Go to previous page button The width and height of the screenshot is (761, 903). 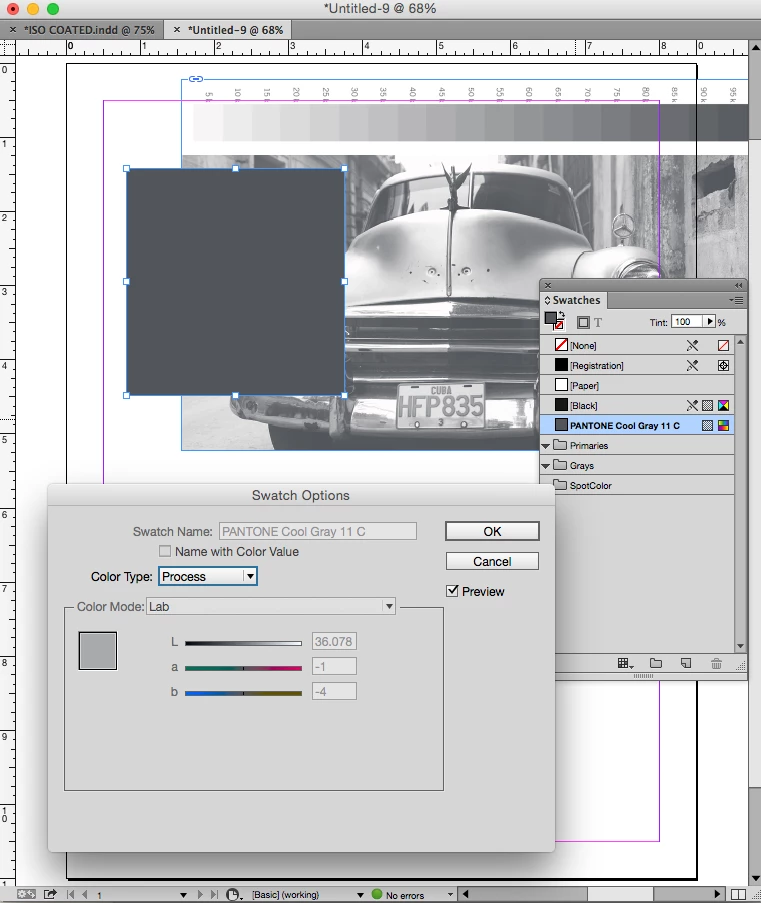coord(85,894)
